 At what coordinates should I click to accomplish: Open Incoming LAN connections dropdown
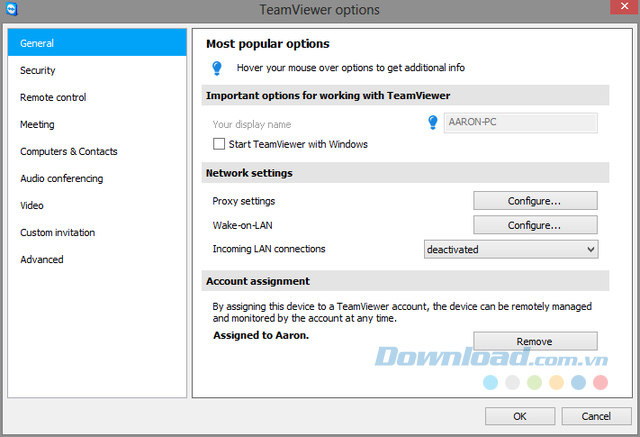coord(511,249)
